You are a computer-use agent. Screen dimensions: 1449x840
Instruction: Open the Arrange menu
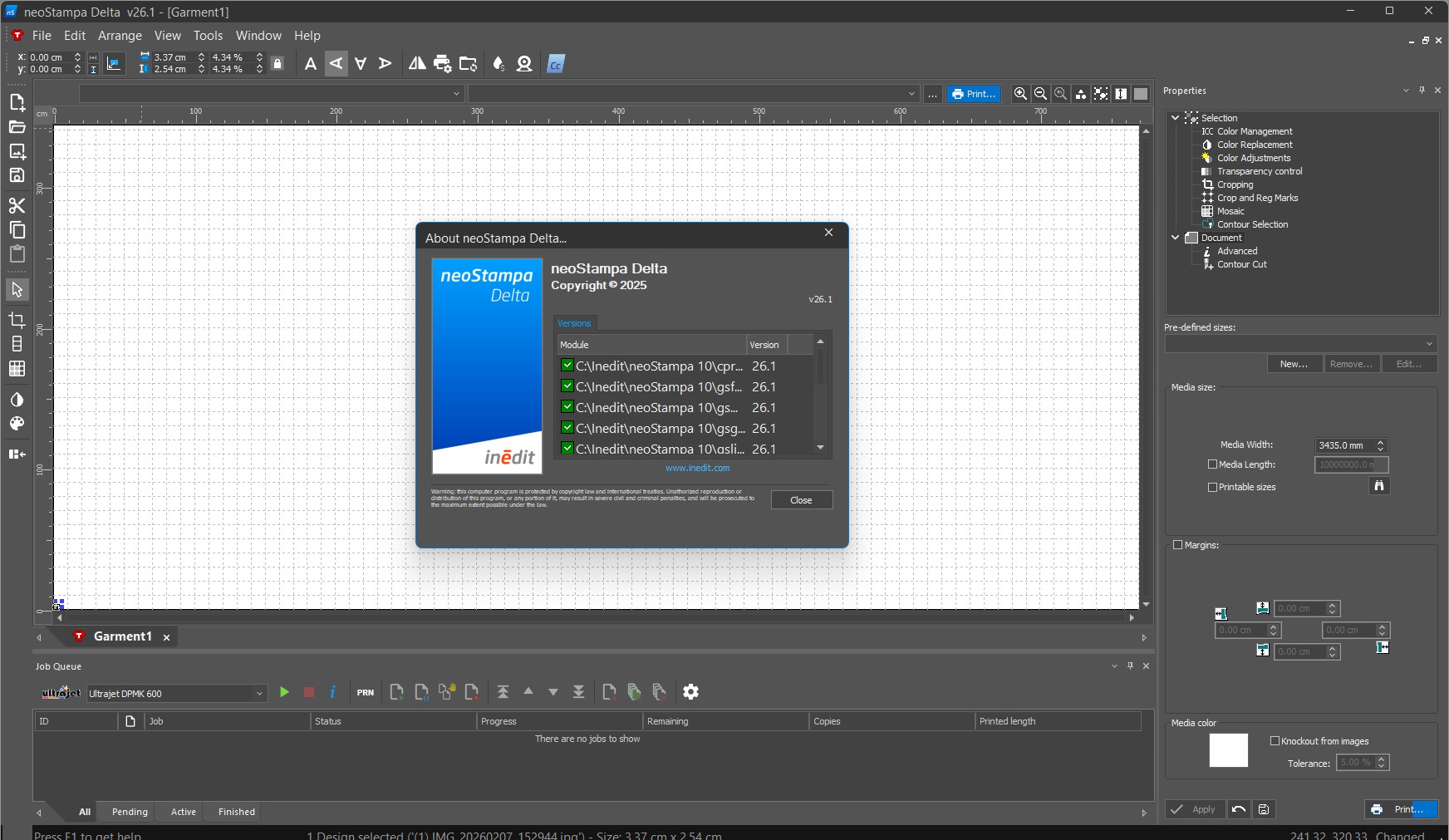(120, 36)
